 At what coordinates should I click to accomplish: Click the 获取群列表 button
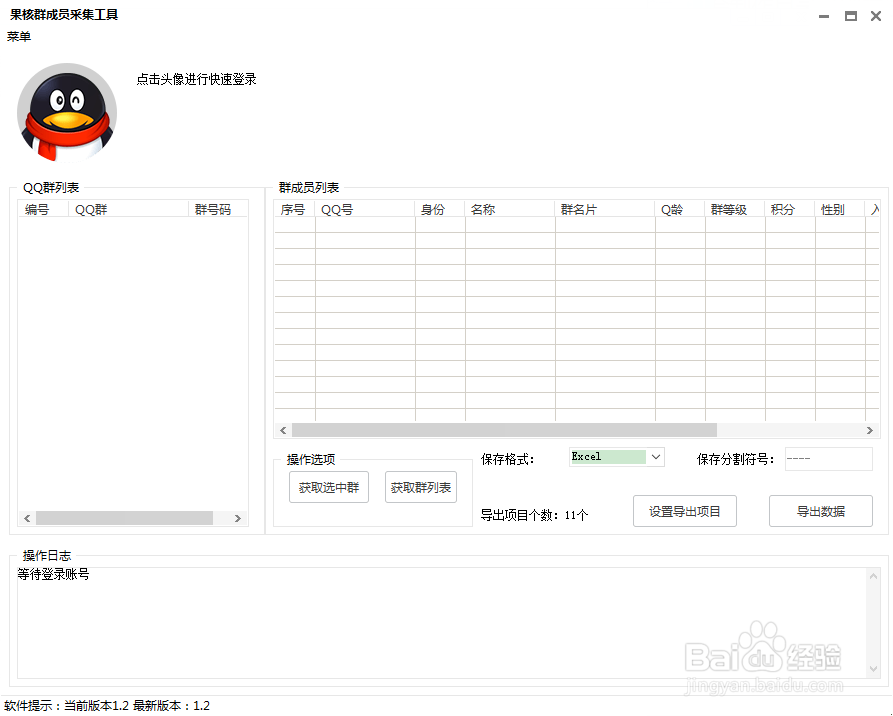click(420, 486)
